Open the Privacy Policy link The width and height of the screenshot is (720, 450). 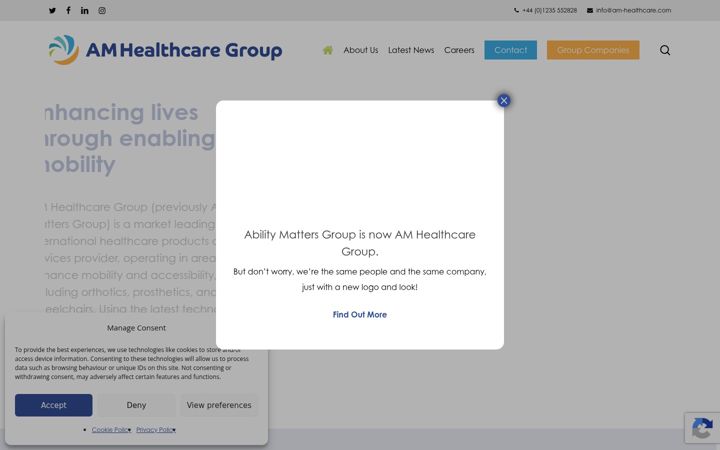pos(156,430)
